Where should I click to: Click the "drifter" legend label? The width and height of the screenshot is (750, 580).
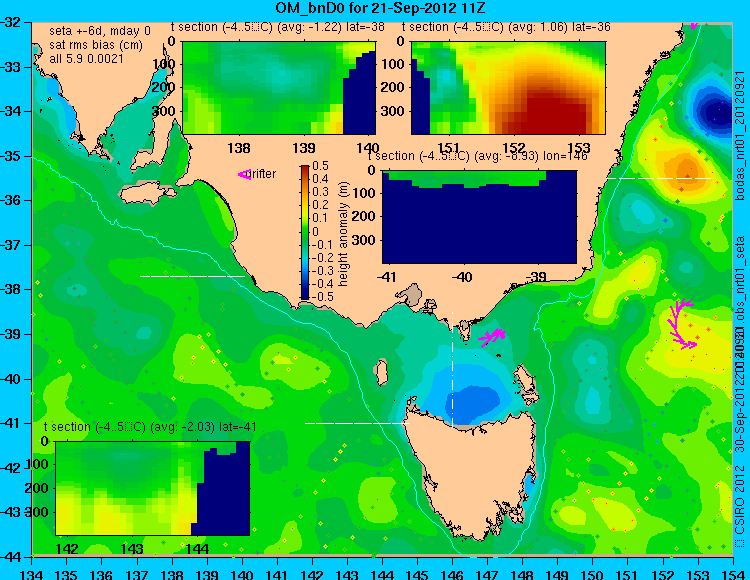pyautogui.click(x=263, y=174)
